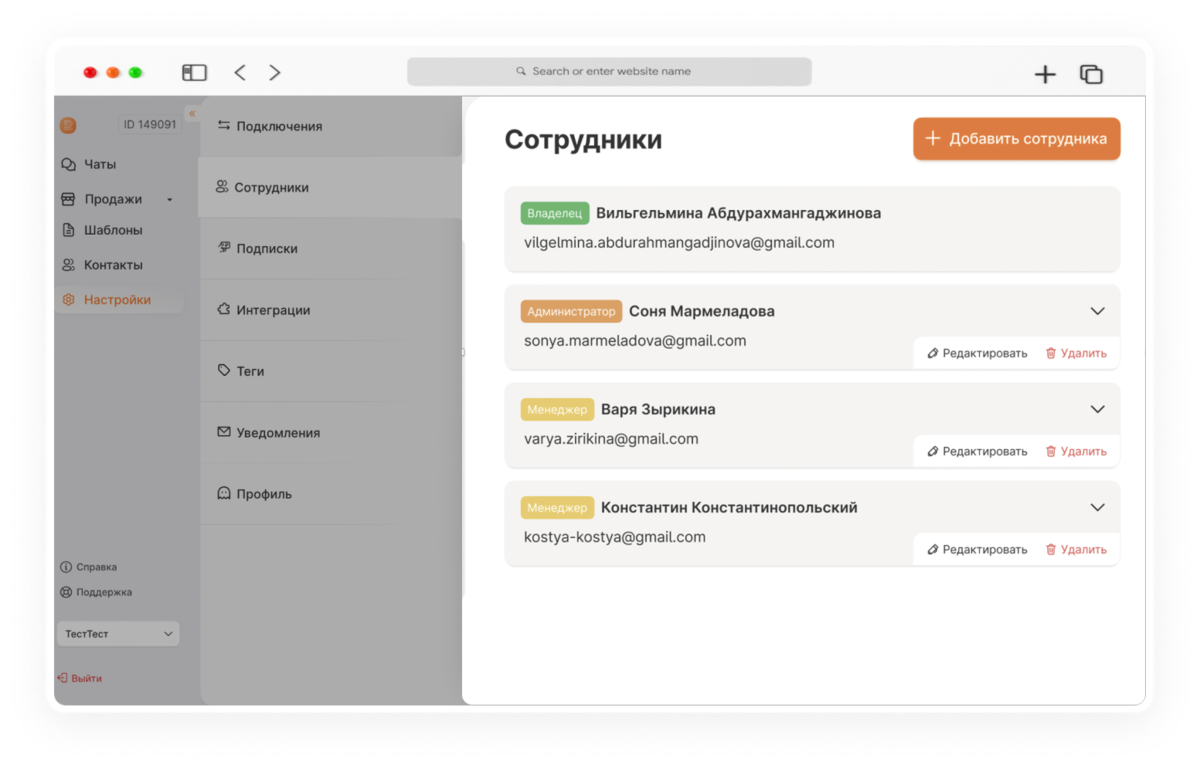Click Редактировать for Варя Зырикина
This screenshot has width=1200, height=768.
click(x=977, y=451)
